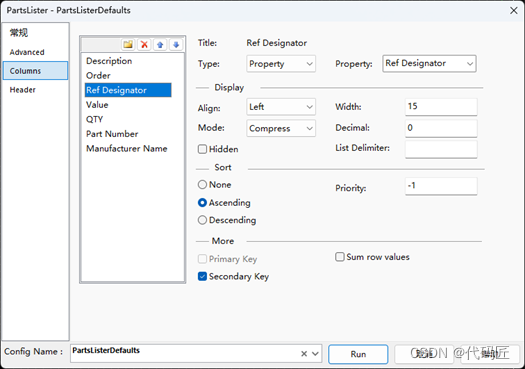The image size is (525, 369).
Task: Close the PartsLister dialog window
Action: pos(514,10)
